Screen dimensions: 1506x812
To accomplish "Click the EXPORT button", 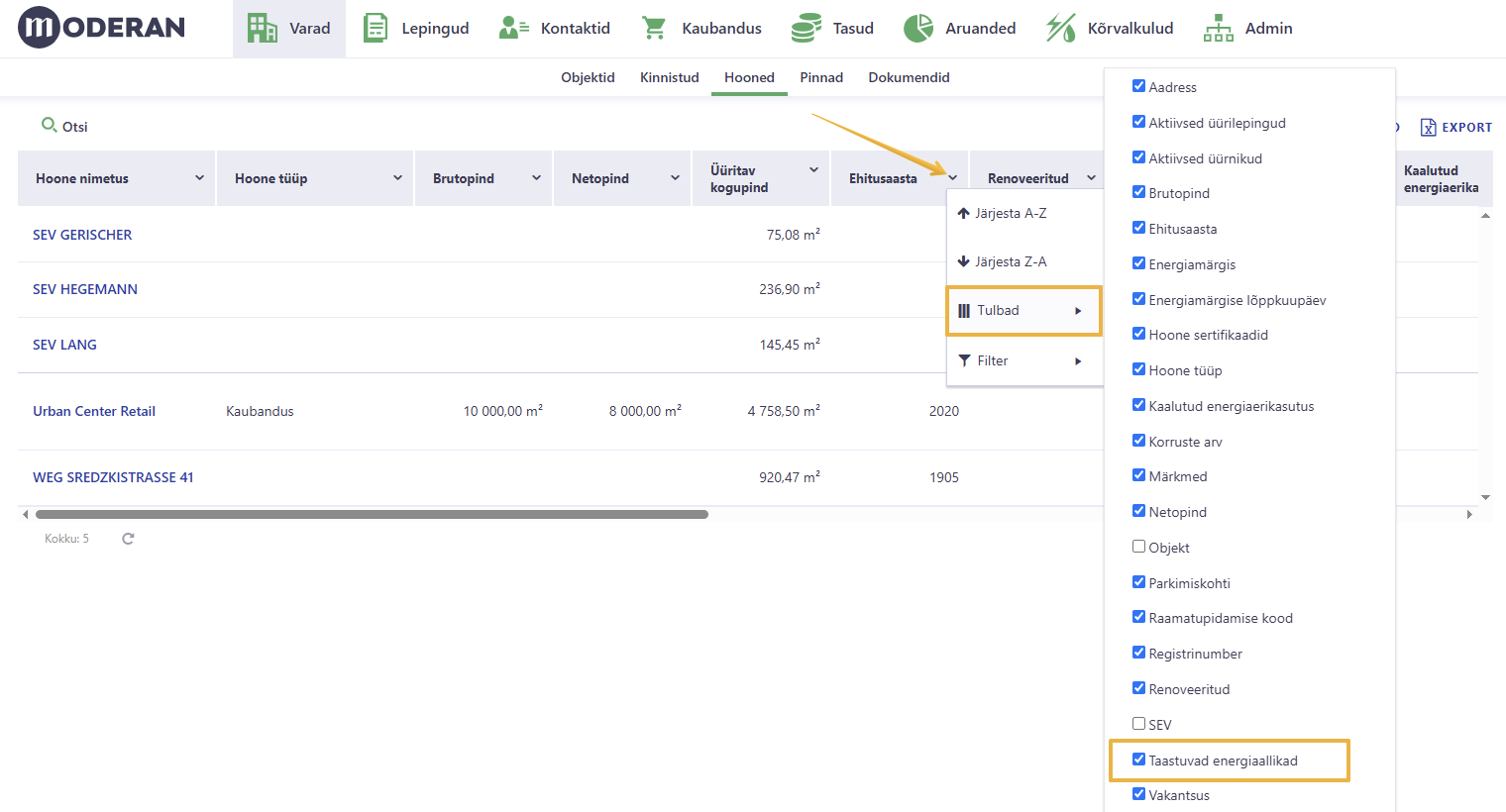I will click(x=1455, y=127).
